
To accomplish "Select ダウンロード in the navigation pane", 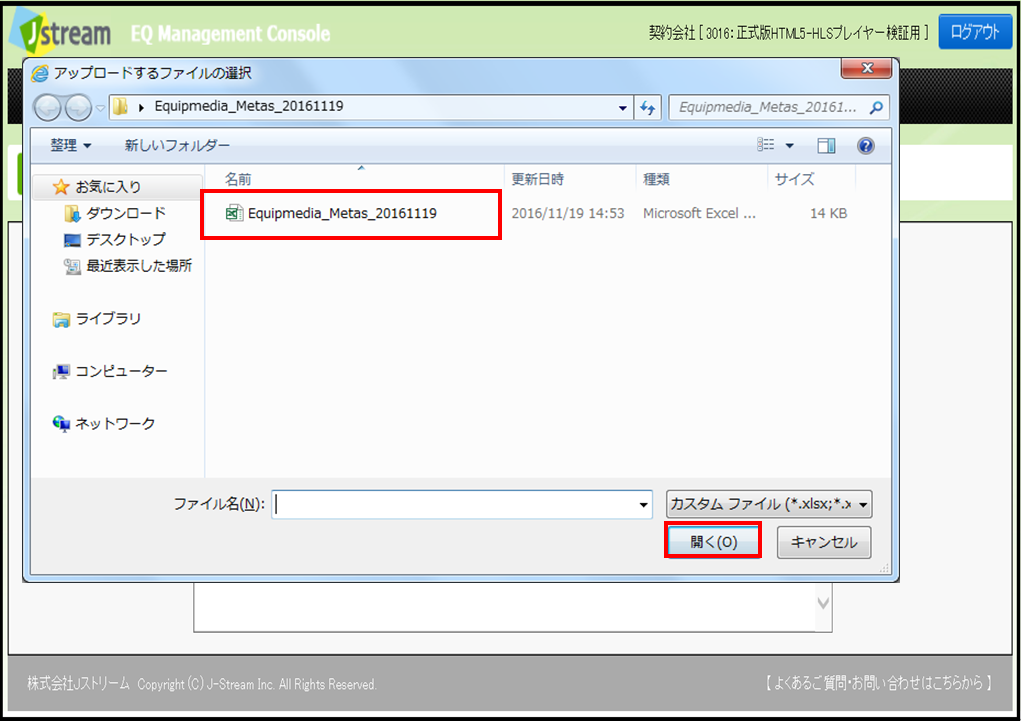I will point(125,213).
